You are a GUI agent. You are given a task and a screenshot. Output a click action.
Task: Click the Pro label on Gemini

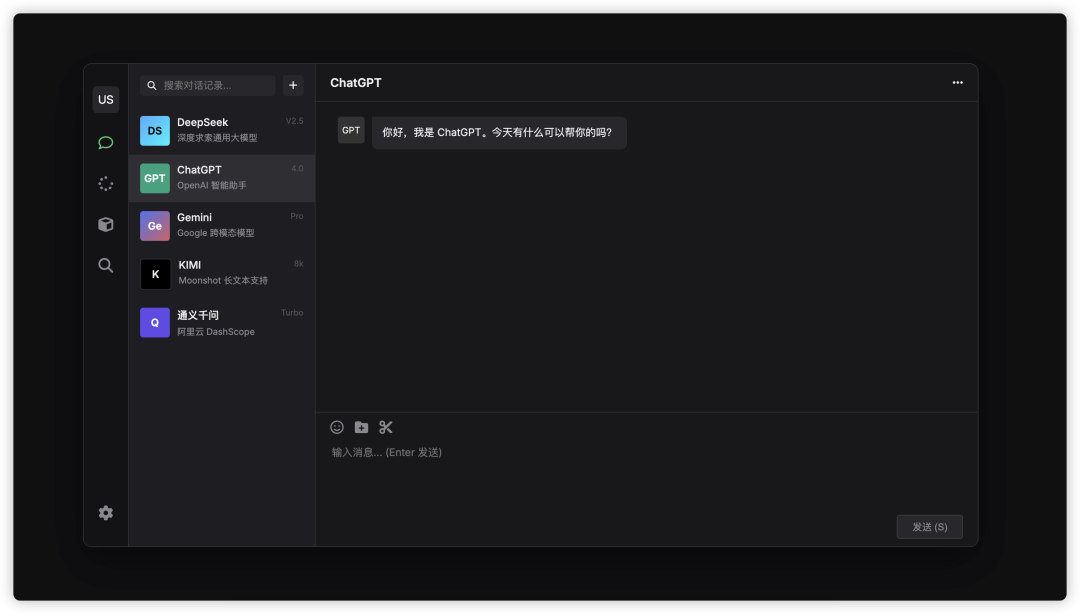click(297, 216)
